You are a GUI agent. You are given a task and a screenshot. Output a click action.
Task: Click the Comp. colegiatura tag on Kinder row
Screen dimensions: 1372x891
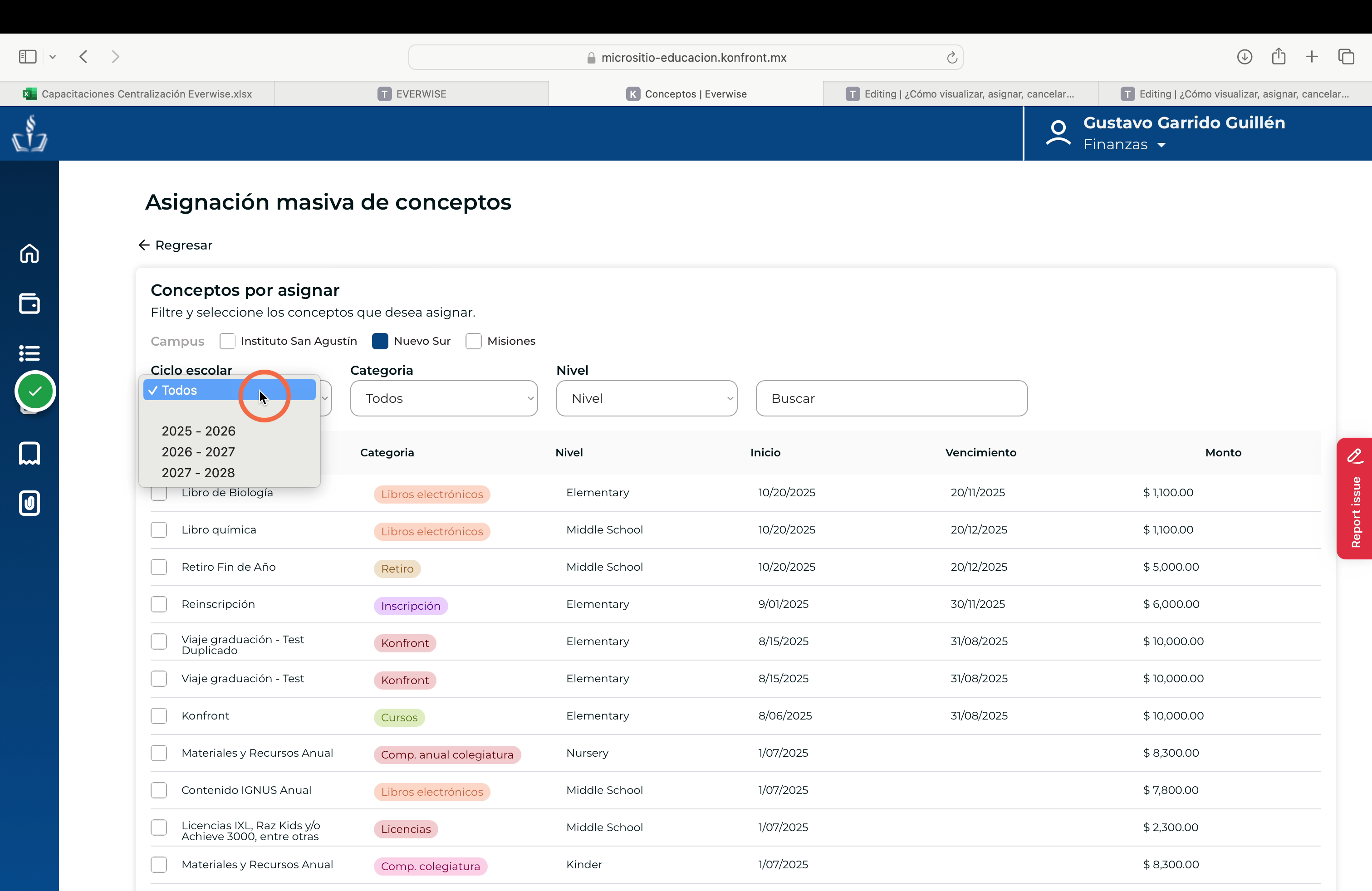(431, 866)
